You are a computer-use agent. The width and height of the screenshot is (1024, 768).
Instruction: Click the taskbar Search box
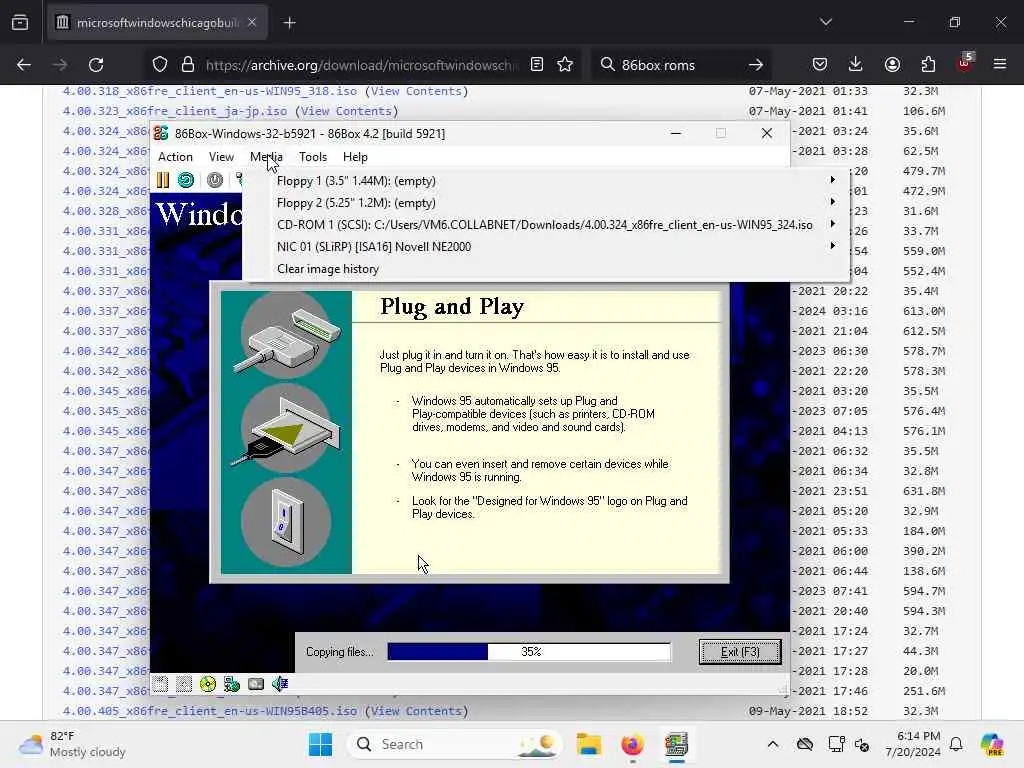click(455, 744)
